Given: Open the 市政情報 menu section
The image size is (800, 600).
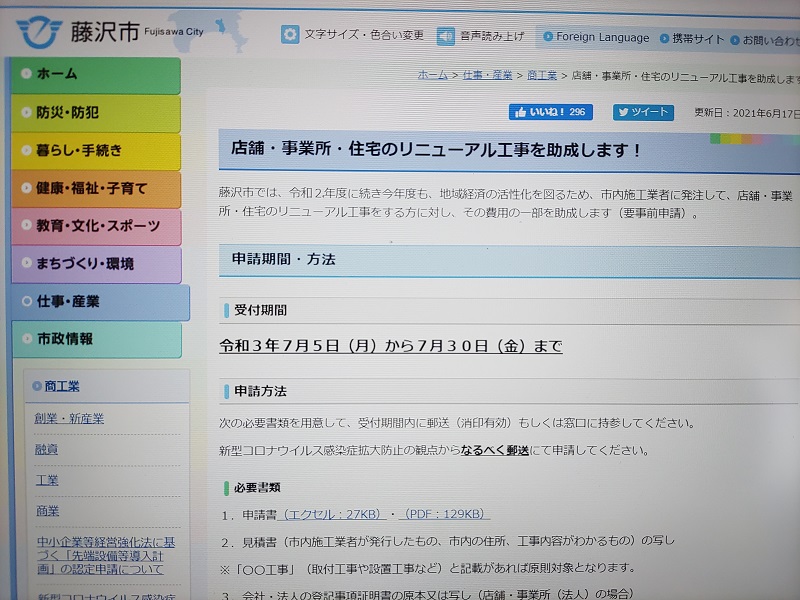Looking at the screenshot, I should [x=96, y=339].
